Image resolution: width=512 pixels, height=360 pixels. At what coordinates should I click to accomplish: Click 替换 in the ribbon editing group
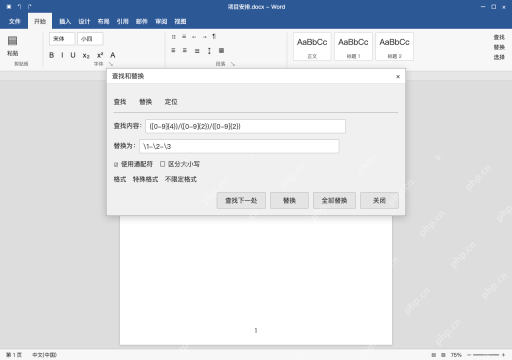click(x=499, y=47)
